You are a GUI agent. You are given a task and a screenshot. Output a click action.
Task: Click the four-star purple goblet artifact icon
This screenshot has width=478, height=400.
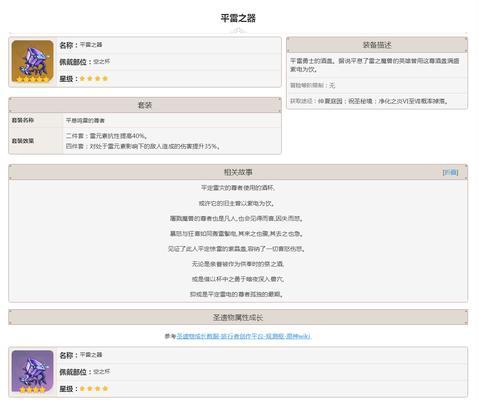(32, 371)
